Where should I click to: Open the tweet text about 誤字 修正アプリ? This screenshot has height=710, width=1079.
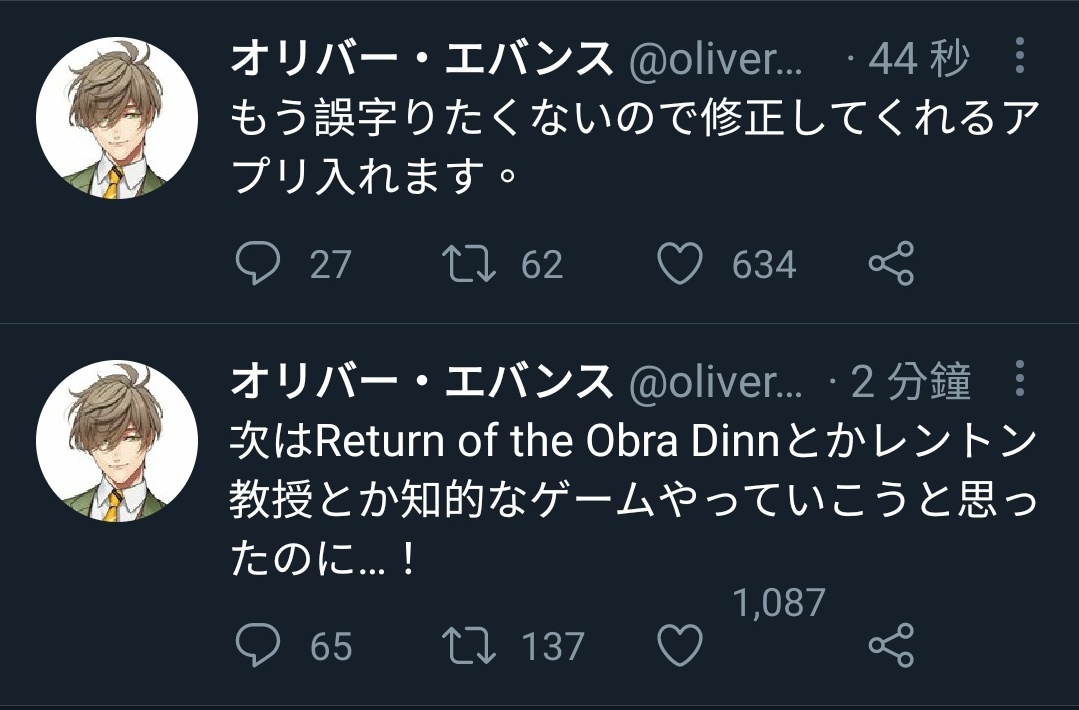point(634,147)
